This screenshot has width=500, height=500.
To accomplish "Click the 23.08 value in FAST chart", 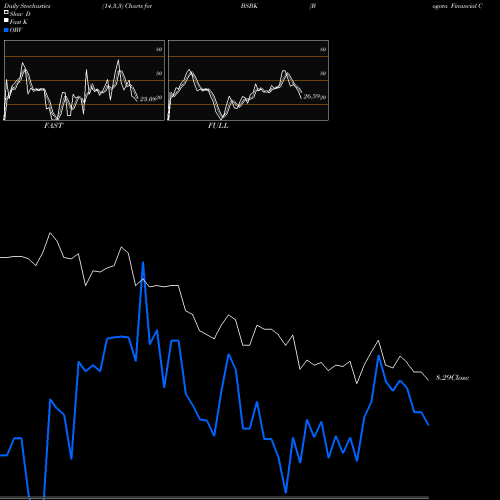I will [x=148, y=99].
